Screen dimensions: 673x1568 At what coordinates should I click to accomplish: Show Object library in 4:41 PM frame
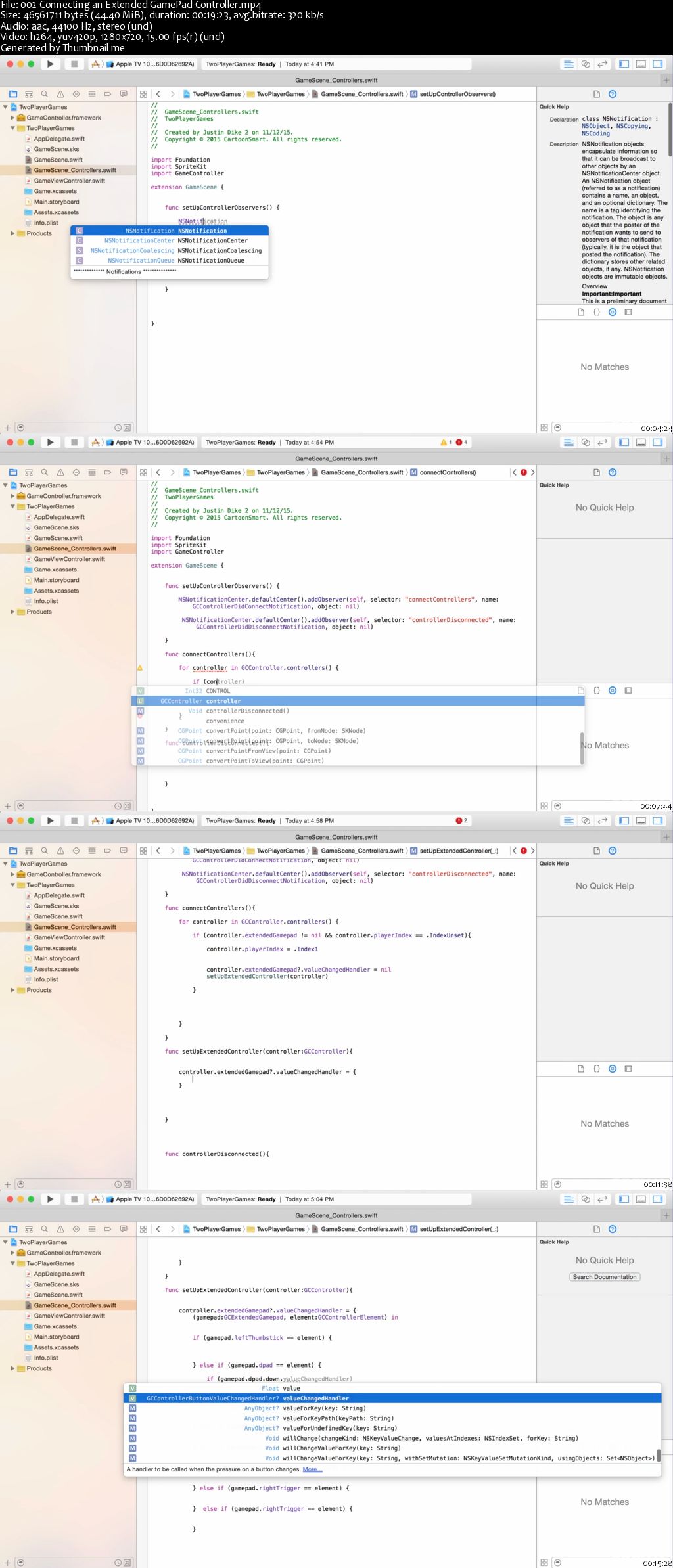[613, 312]
